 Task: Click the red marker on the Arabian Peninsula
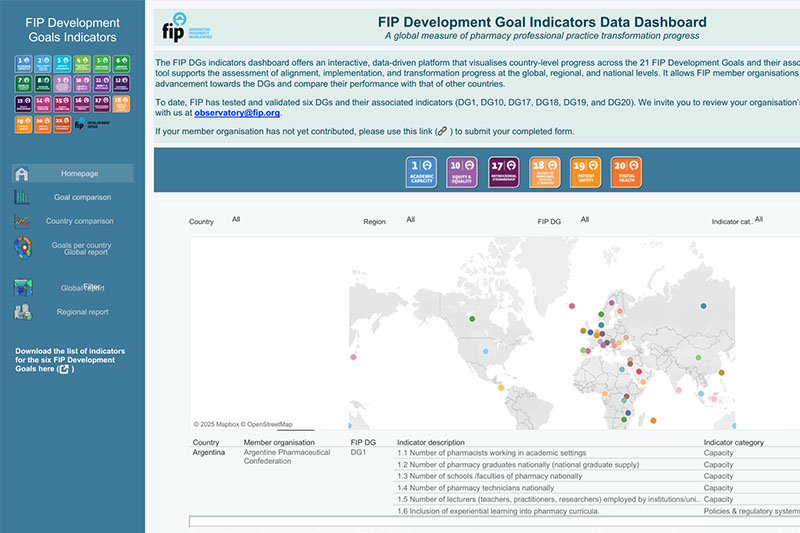639,372
